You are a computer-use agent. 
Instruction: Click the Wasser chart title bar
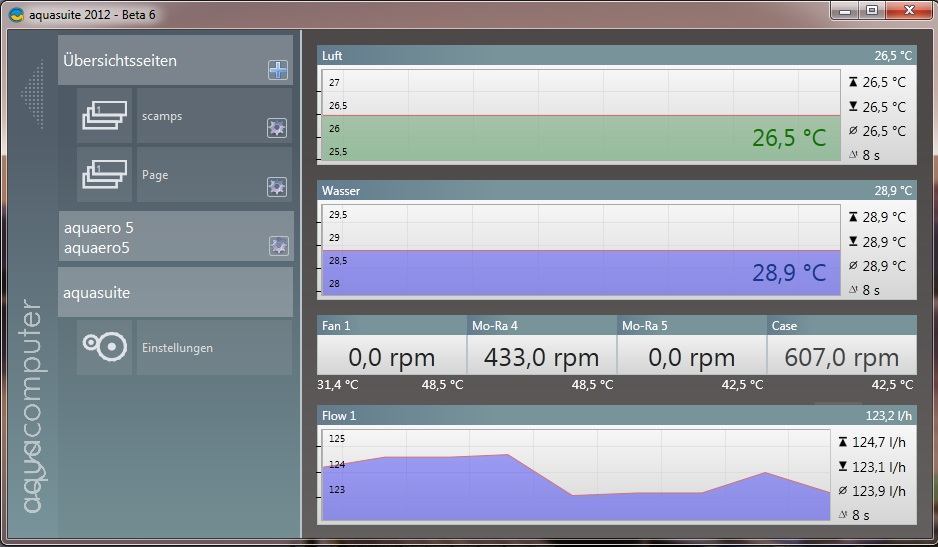[x=616, y=191]
